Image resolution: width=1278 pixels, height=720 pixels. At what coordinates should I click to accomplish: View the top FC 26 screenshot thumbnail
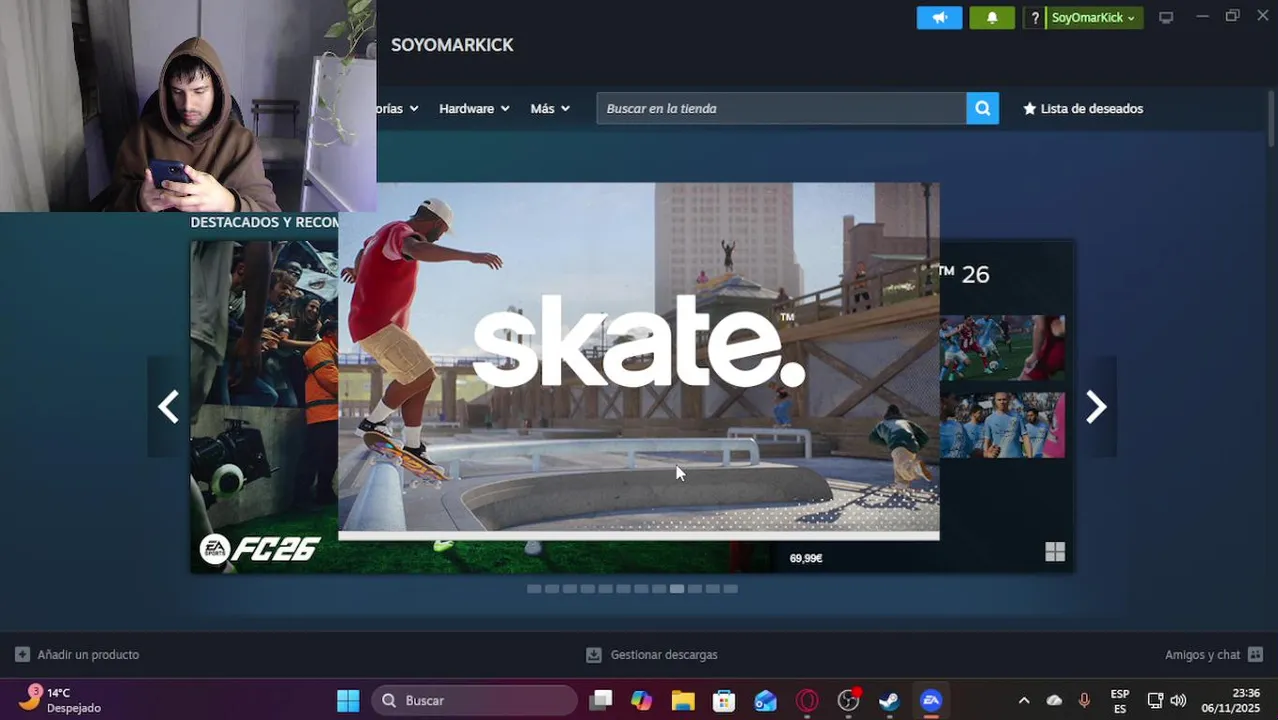[1002, 348]
